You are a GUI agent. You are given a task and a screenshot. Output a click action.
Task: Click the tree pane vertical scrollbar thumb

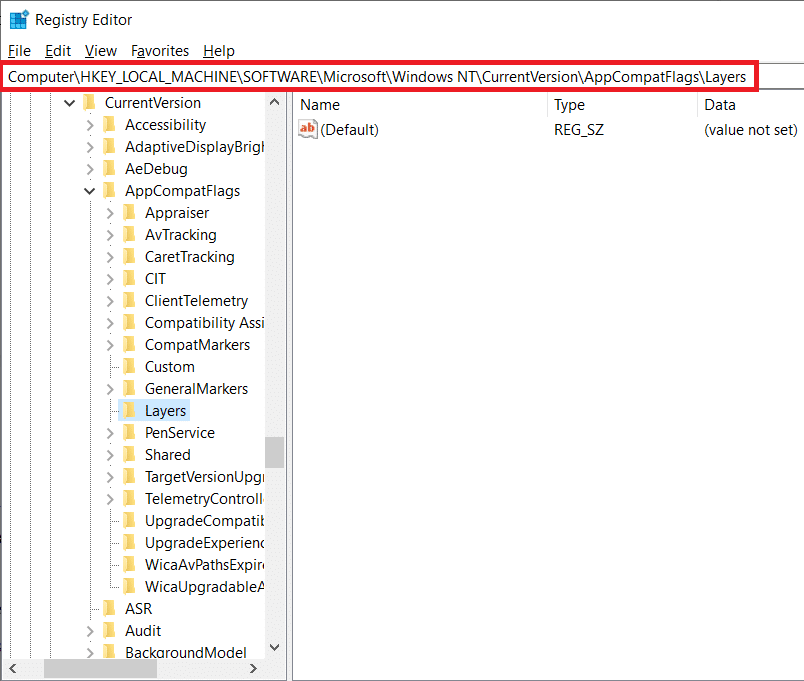(x=274, y=452)
